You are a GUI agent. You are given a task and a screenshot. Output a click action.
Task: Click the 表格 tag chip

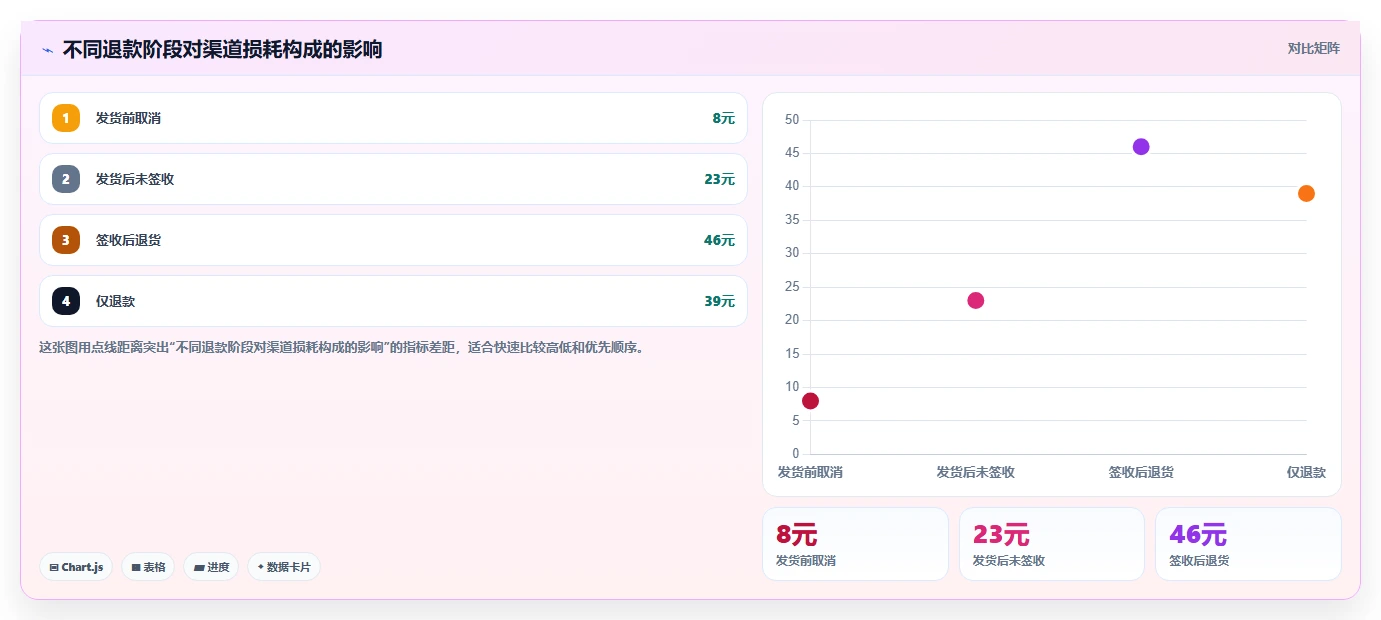[148, 567]
